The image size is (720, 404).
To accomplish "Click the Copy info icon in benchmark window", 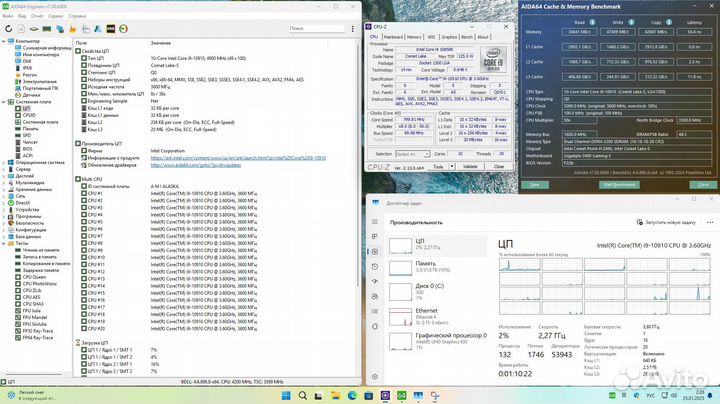I will click(669, 22).
